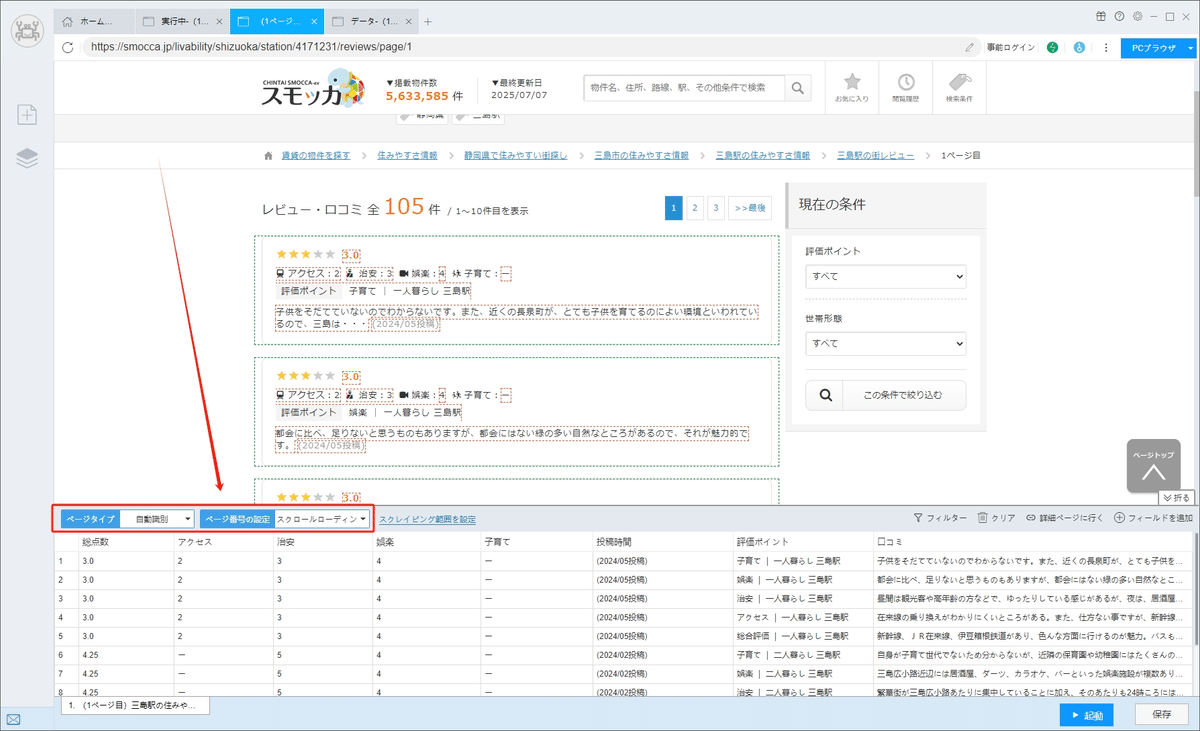Click the 保存 save button
Image resolution: width=1200 pixels, height=731 pixels.
[1162, 715]
